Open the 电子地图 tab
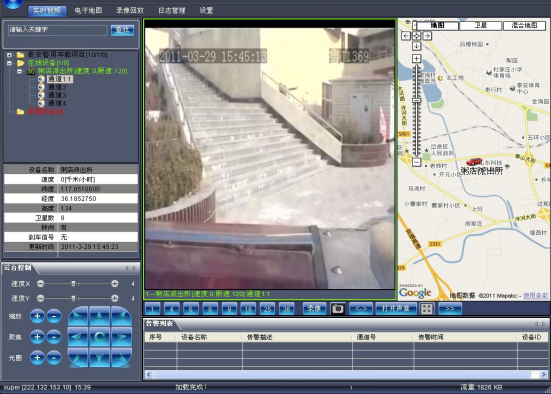The image size is (551, 394). click(x=88, y=11)
